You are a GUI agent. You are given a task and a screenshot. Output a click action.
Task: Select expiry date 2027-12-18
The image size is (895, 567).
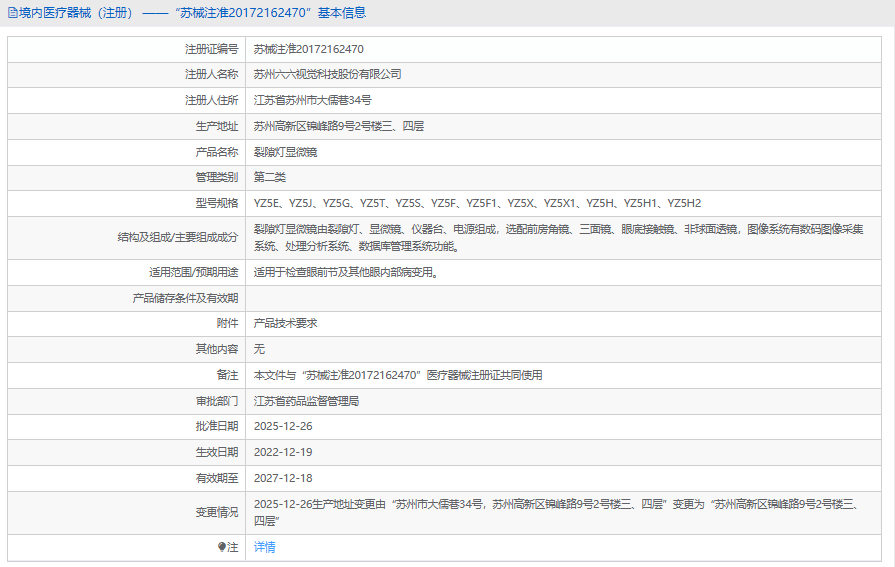(x=283, y=478)
